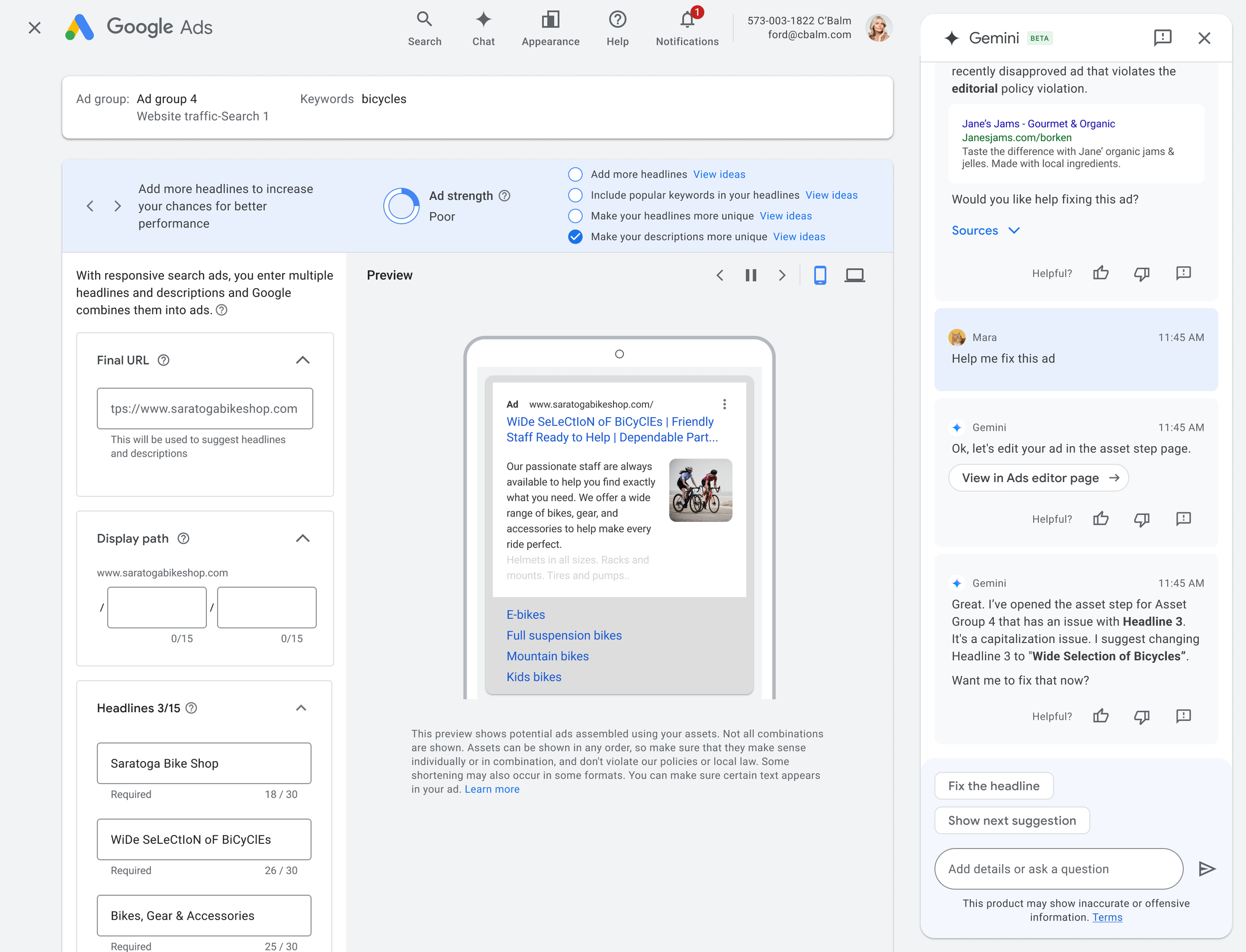Click the Ad strength progress circle
The width and height of the screenshot is (1246, 952).
(401, 206)
